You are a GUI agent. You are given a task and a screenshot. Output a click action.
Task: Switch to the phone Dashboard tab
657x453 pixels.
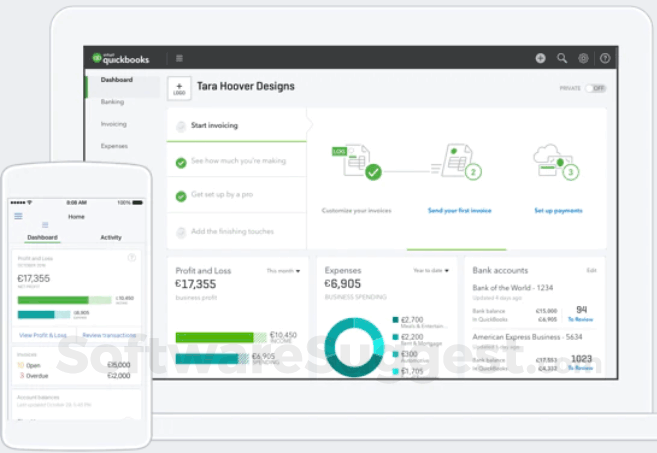[x=42, y=238]
